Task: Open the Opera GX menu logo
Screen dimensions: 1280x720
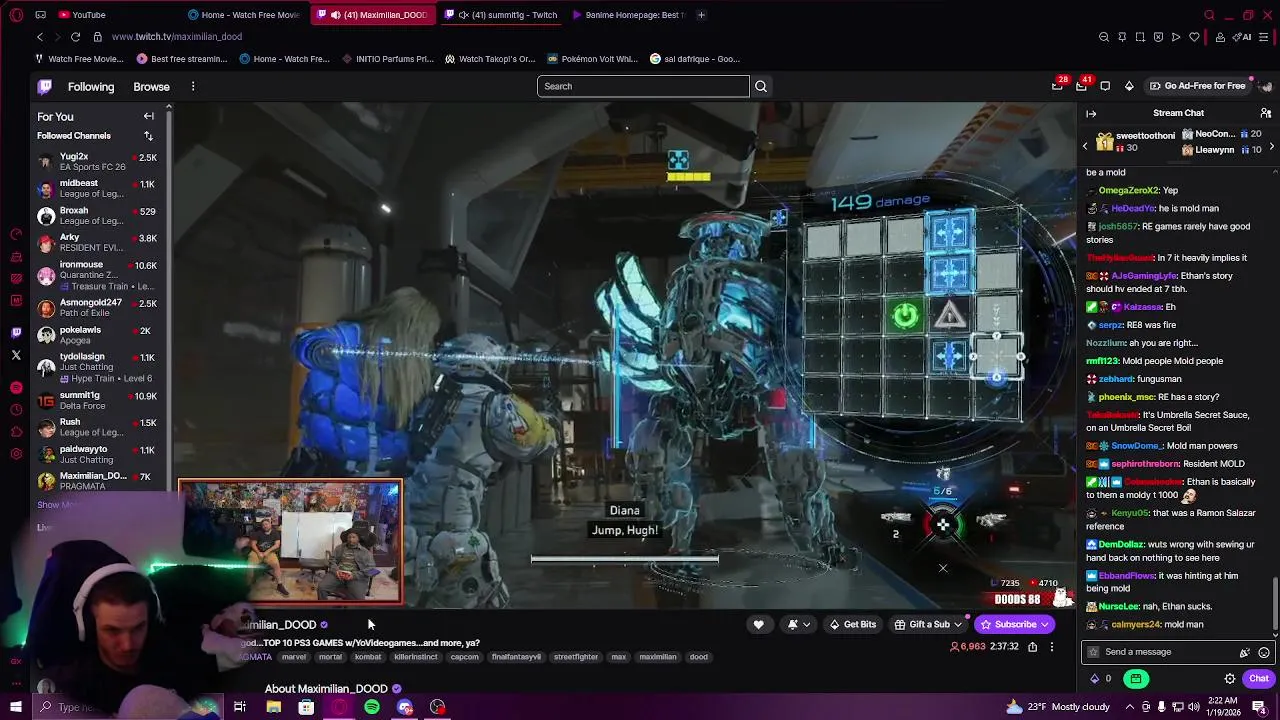Action: coord(15,15)
